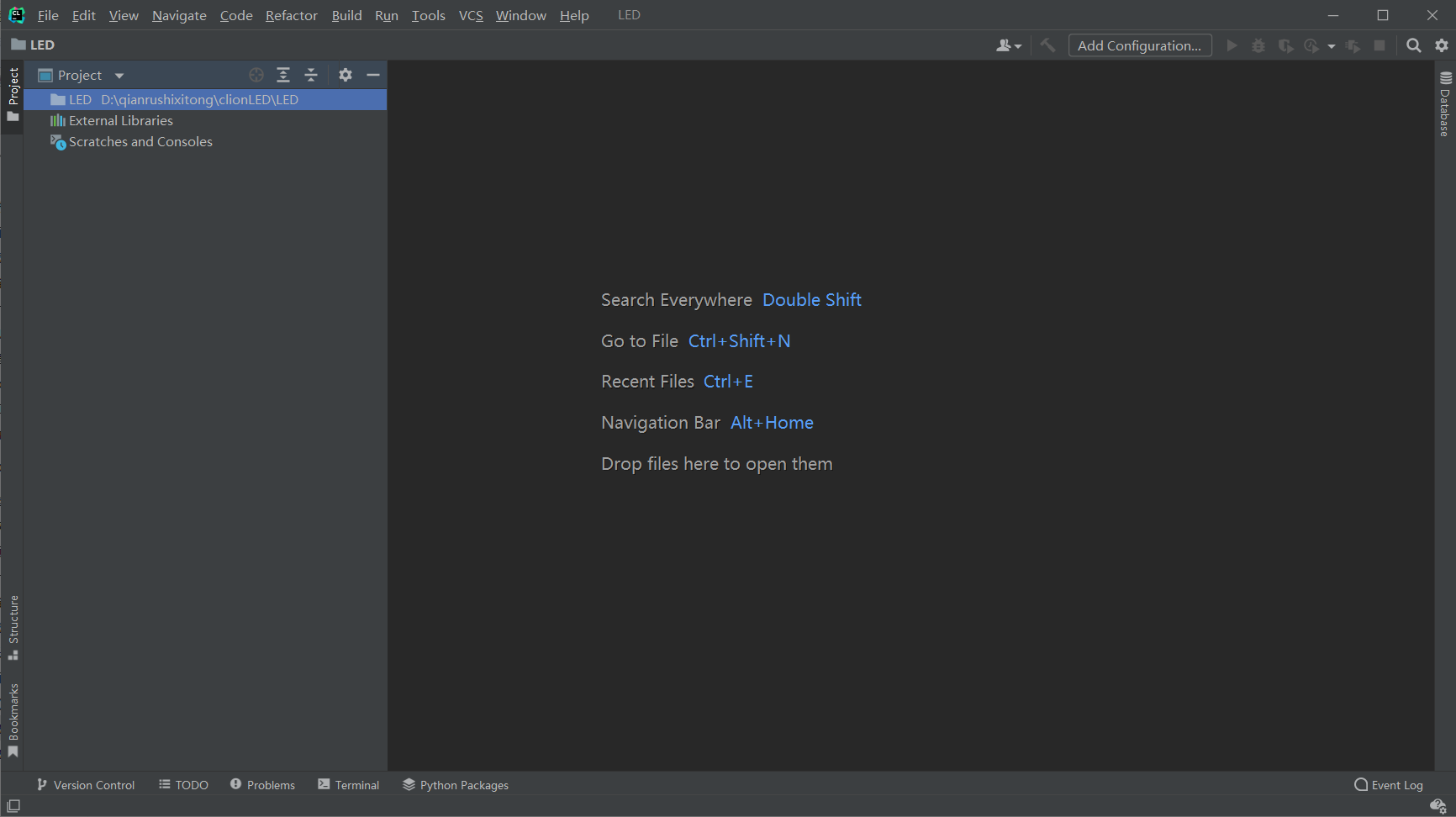1456x817 pixels.
Task: Open the Python Packages tool window
Action: point(456,784)
